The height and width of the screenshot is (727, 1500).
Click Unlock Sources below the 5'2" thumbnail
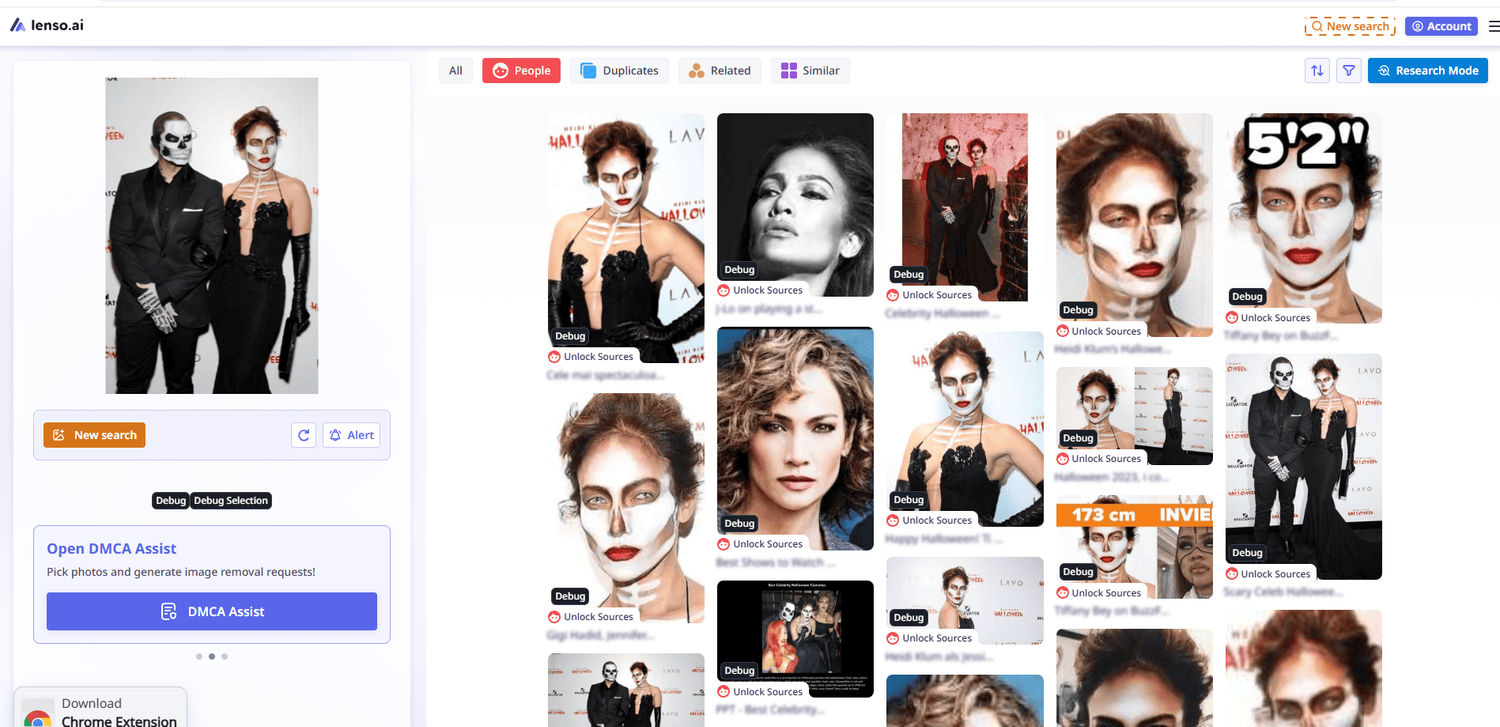(1268, 318)
